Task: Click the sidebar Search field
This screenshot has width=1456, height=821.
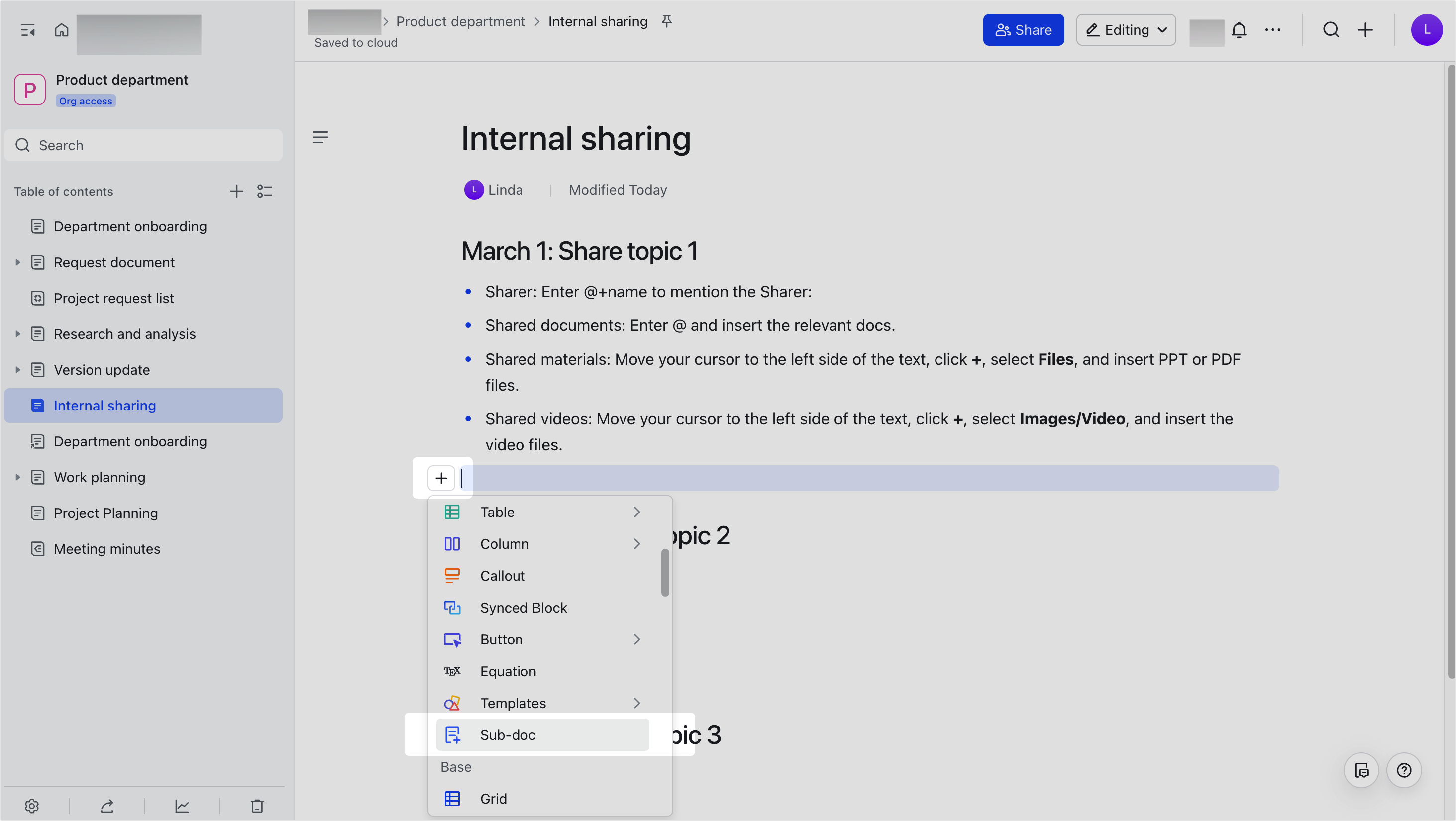Action: click(143, 145)
